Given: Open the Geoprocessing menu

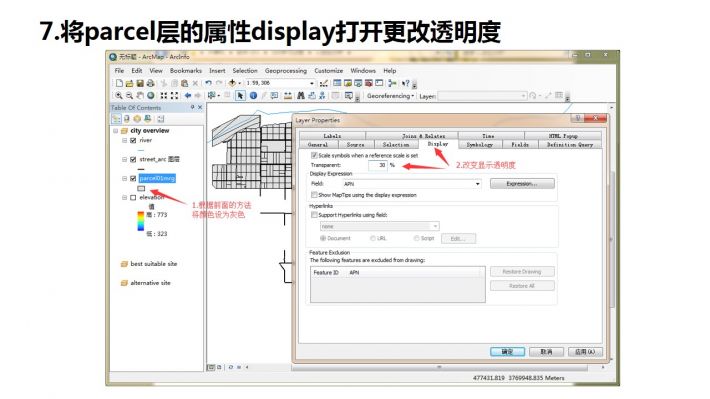Looking at the screenshot, I should click(x=286, y=71).
